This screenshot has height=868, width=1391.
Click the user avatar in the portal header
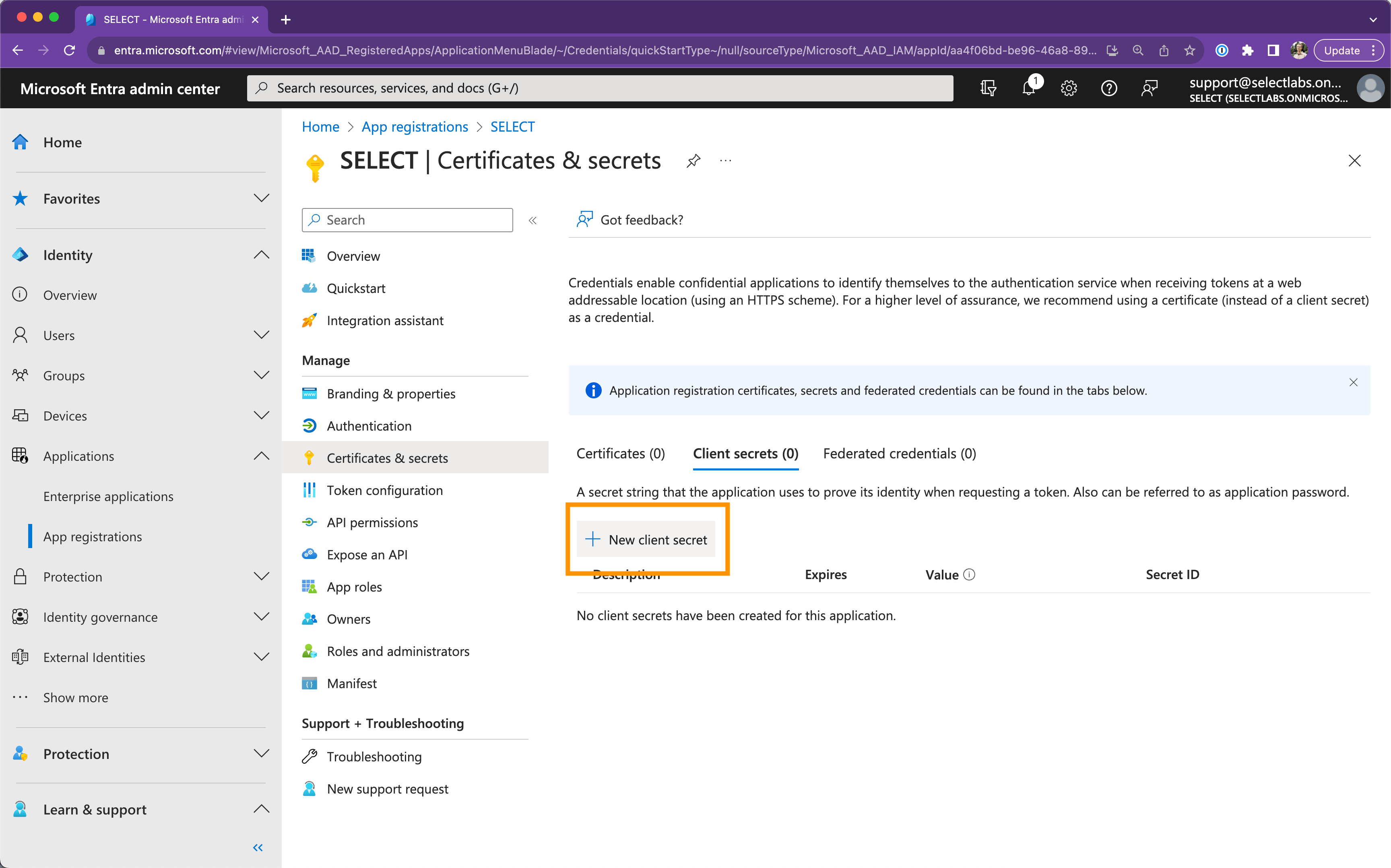tap(1370, 89)
